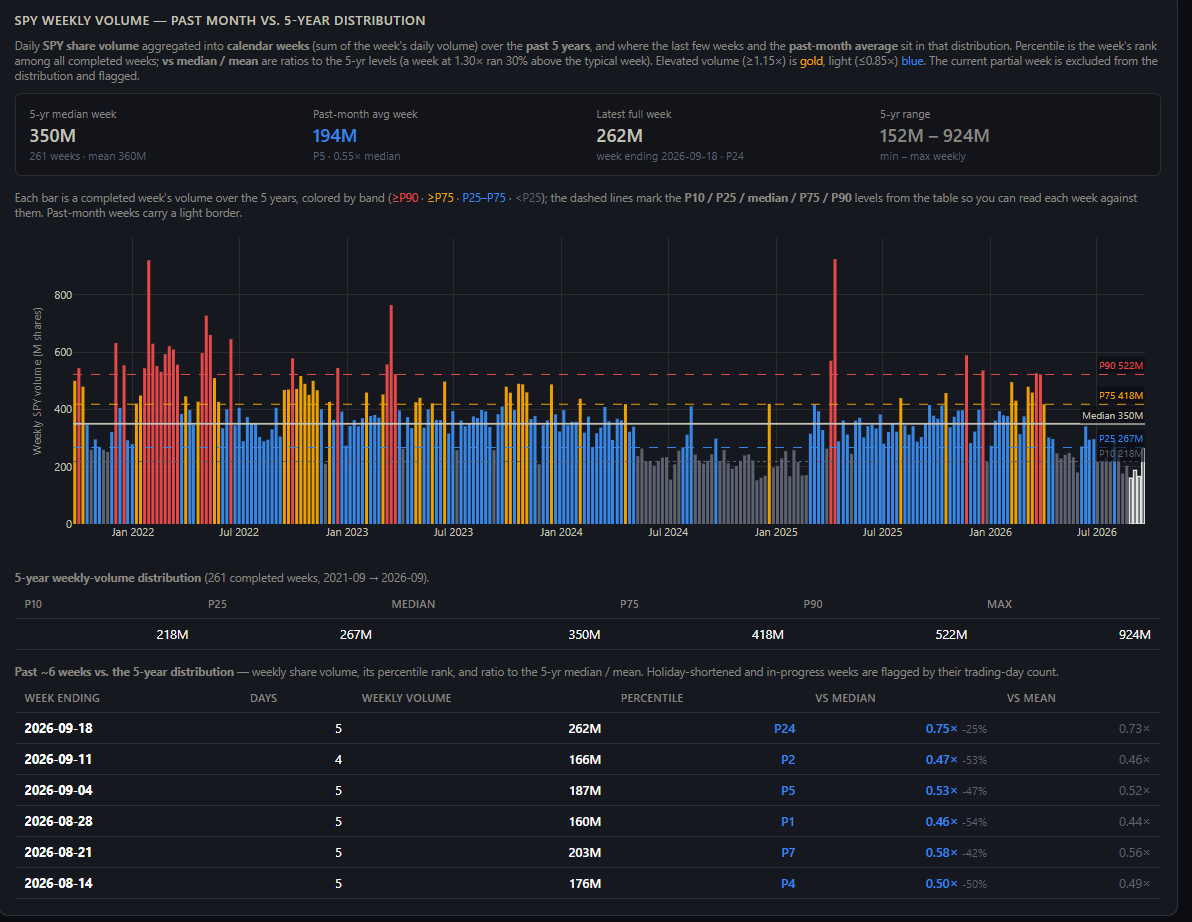Screen dimensions: 1192x922
Task: Click the '160M' weekly volume cell
Action: [585, 822]
